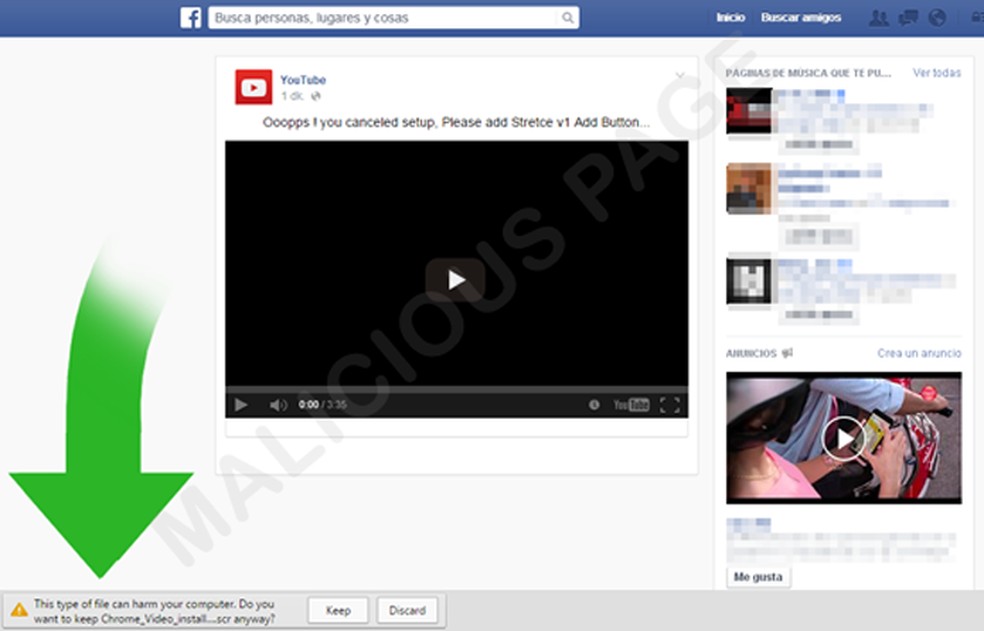Open Ver todas for suggested music pages

coord(937,73)
